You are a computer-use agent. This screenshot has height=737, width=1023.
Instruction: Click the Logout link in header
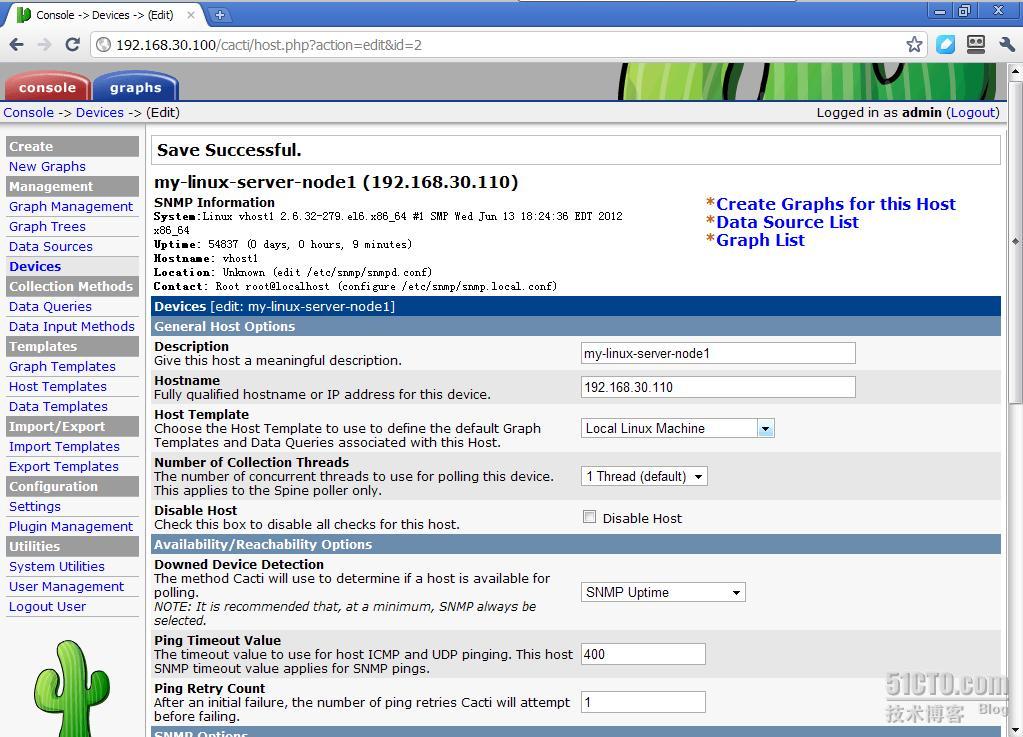pyautogui.click(x=973, y=112)
